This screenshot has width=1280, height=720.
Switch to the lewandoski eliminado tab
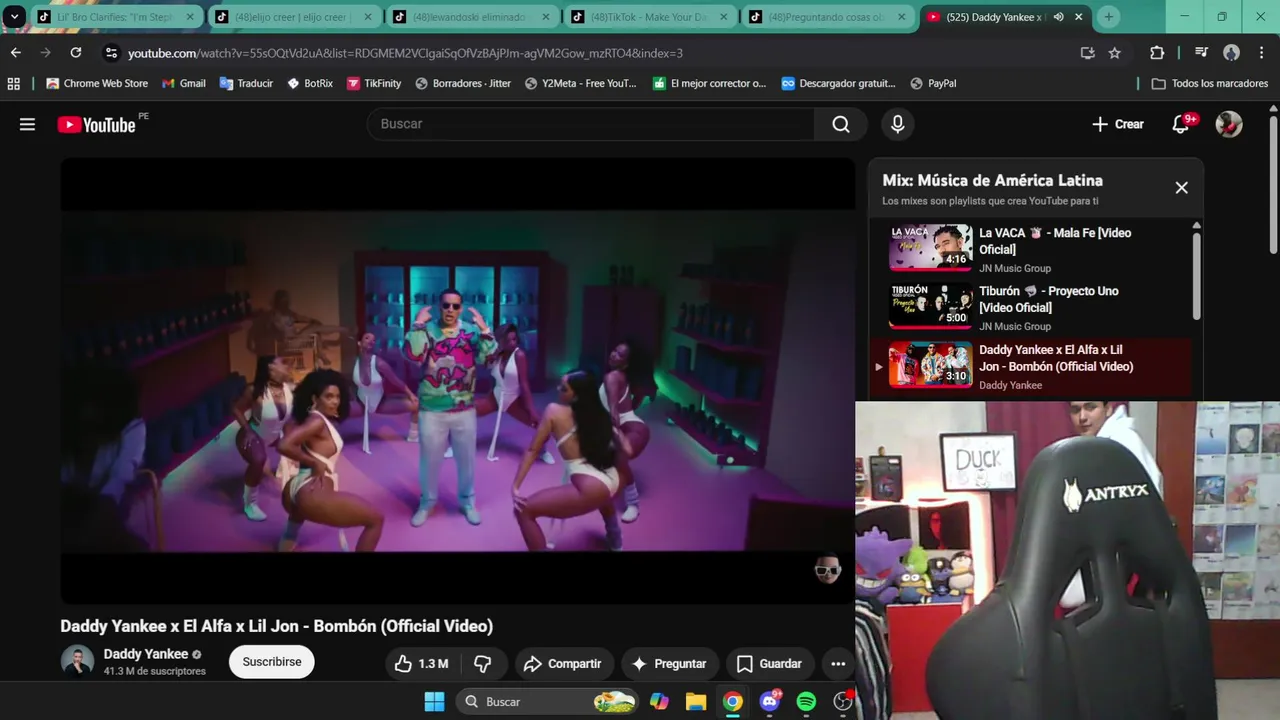coord(473,17)
